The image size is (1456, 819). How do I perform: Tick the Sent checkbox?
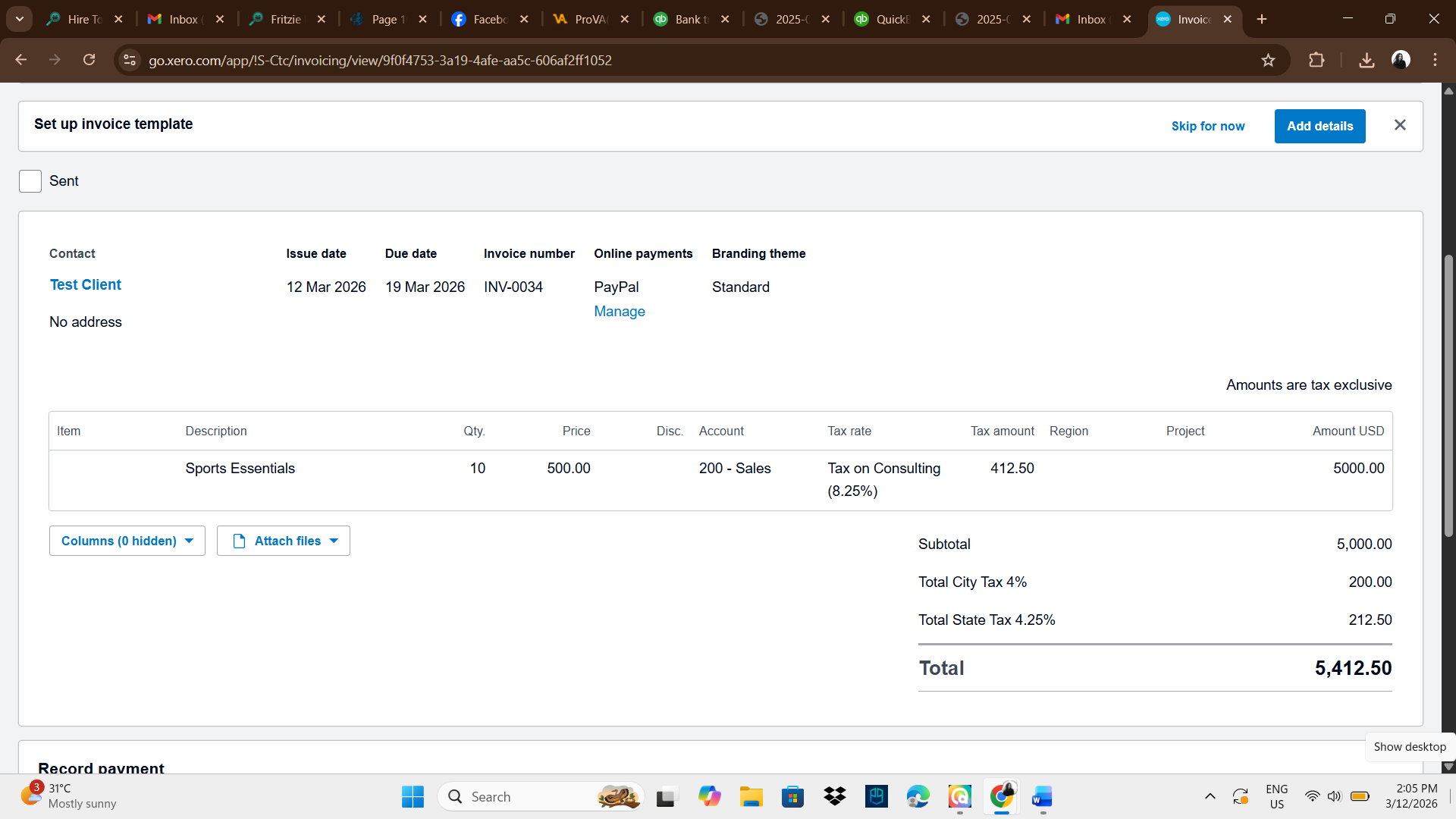[30, 181]
